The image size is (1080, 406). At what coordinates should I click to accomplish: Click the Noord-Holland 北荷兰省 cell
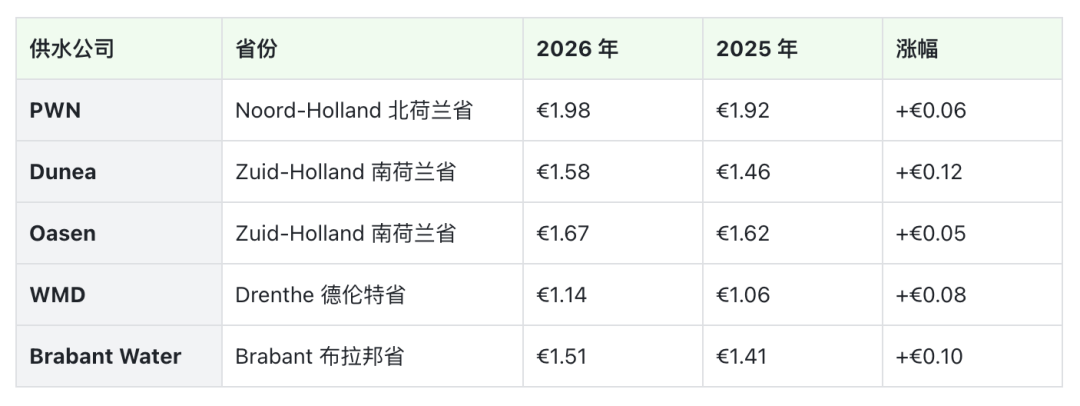point(354,110)
